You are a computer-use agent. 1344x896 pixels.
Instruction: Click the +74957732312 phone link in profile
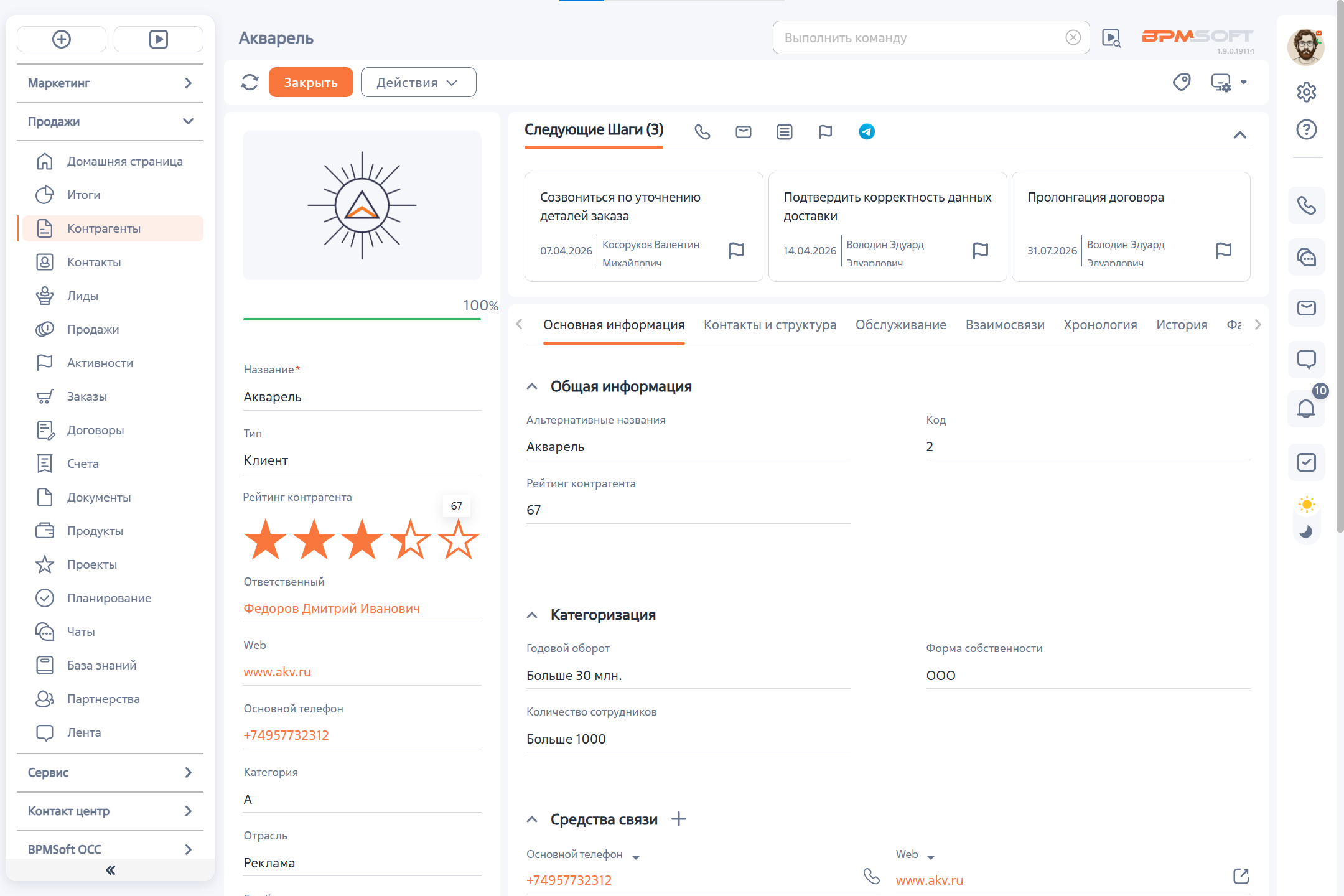point(286,735)
